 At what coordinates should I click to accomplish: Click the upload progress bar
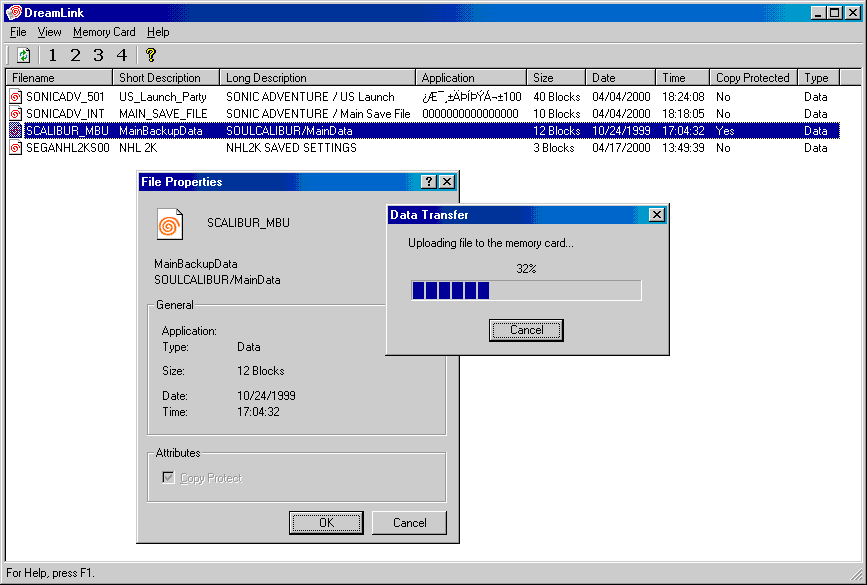coord(526,290)
